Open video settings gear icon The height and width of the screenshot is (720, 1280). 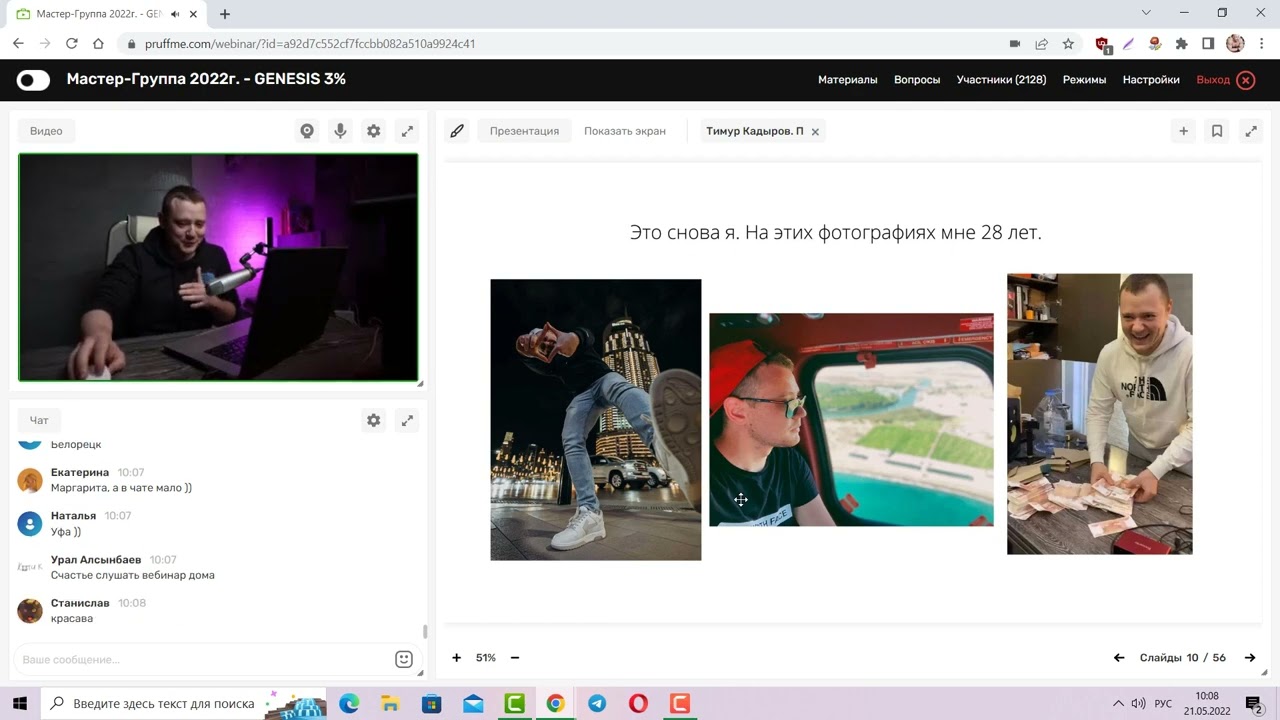coord(373,131)
